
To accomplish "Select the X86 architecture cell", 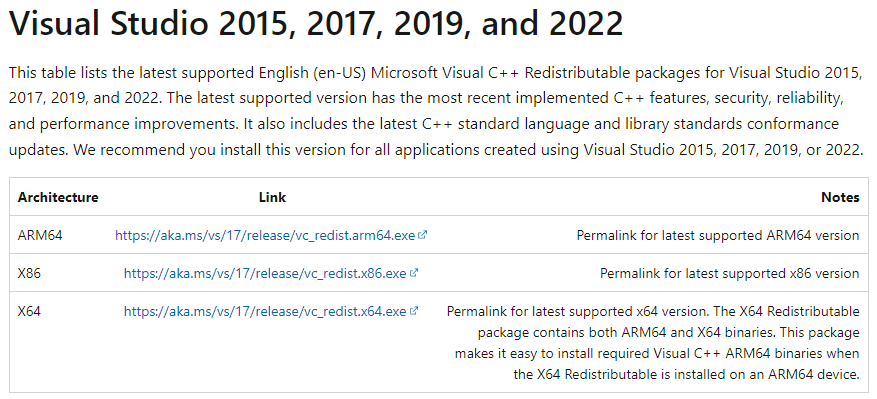I will point(29,273).
